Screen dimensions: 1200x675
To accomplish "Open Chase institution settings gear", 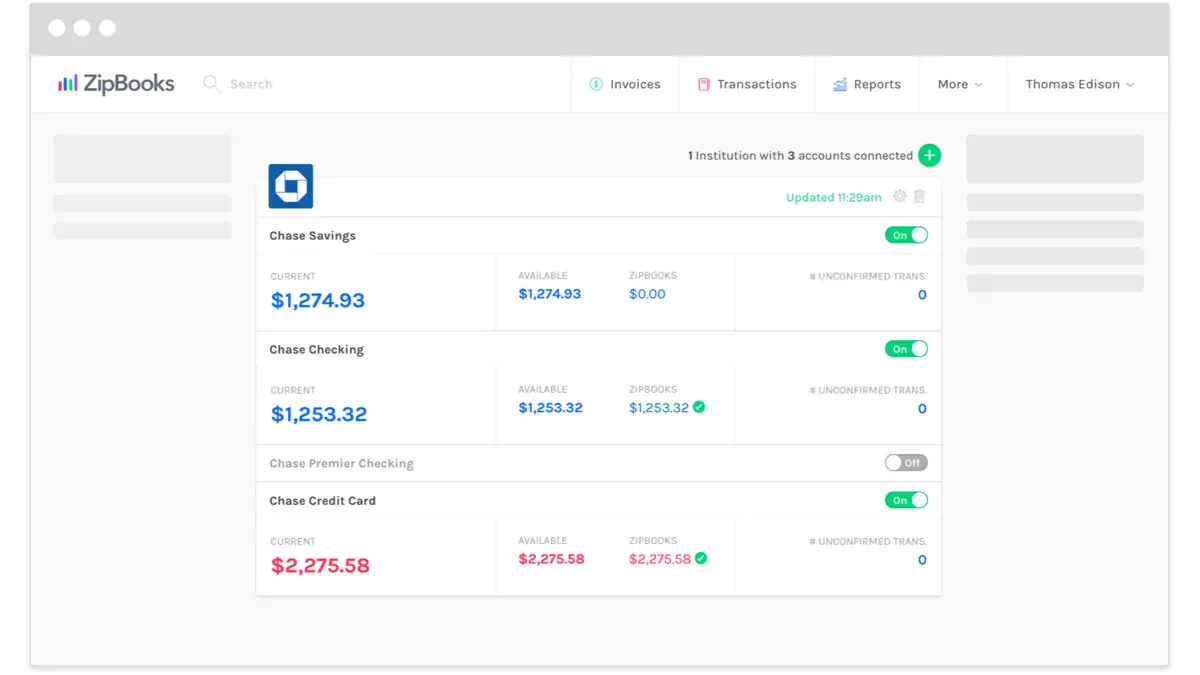I will click(899, 196).
